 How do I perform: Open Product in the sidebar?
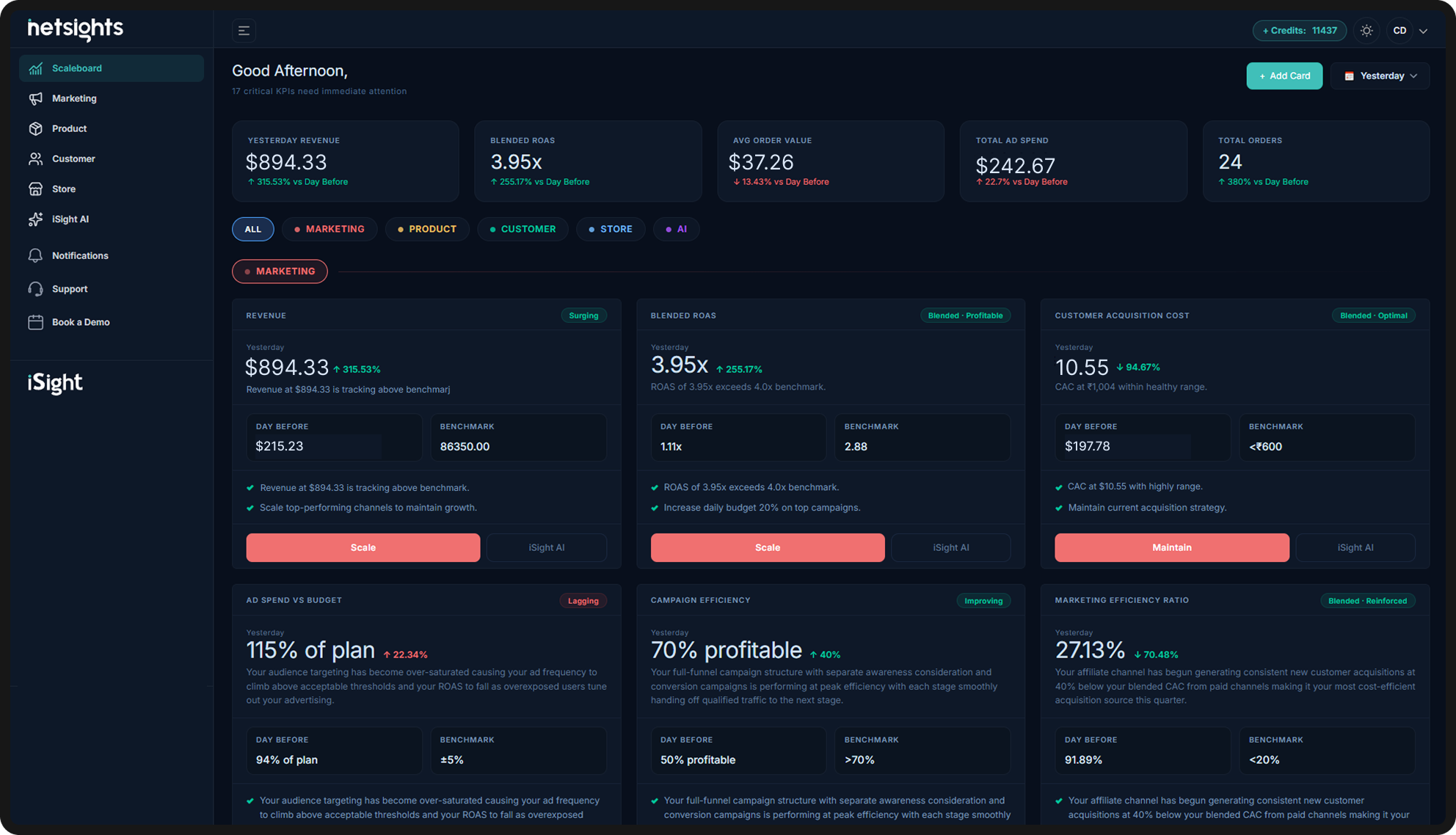(112, 128)
